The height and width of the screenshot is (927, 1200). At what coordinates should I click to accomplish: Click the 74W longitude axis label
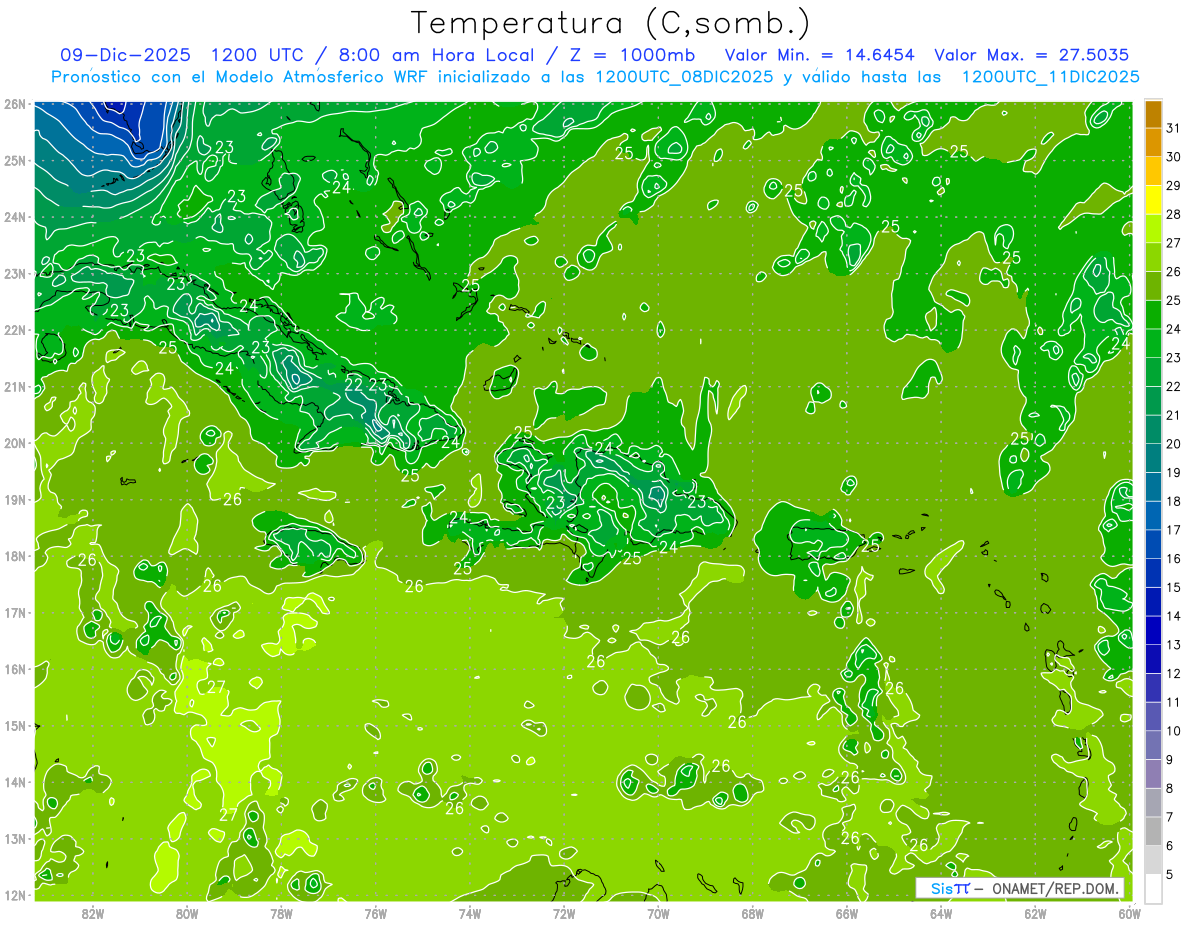pyautogui.click(x=469, y=913)
